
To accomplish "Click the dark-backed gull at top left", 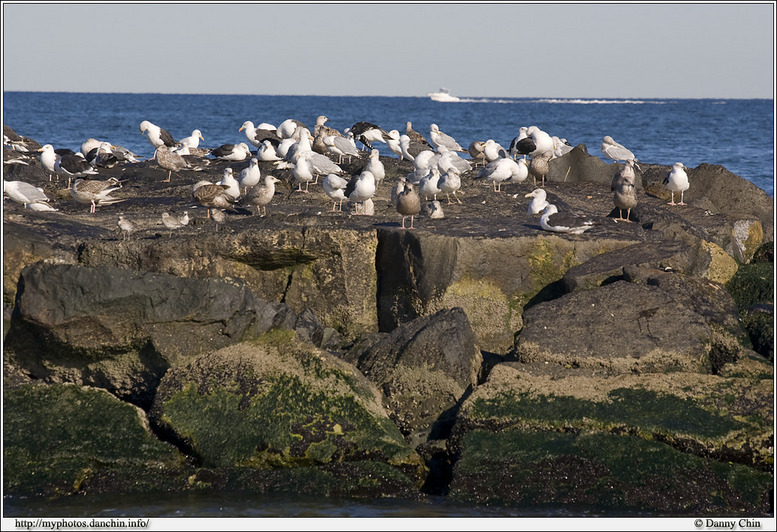I will [x=156, y=134].
